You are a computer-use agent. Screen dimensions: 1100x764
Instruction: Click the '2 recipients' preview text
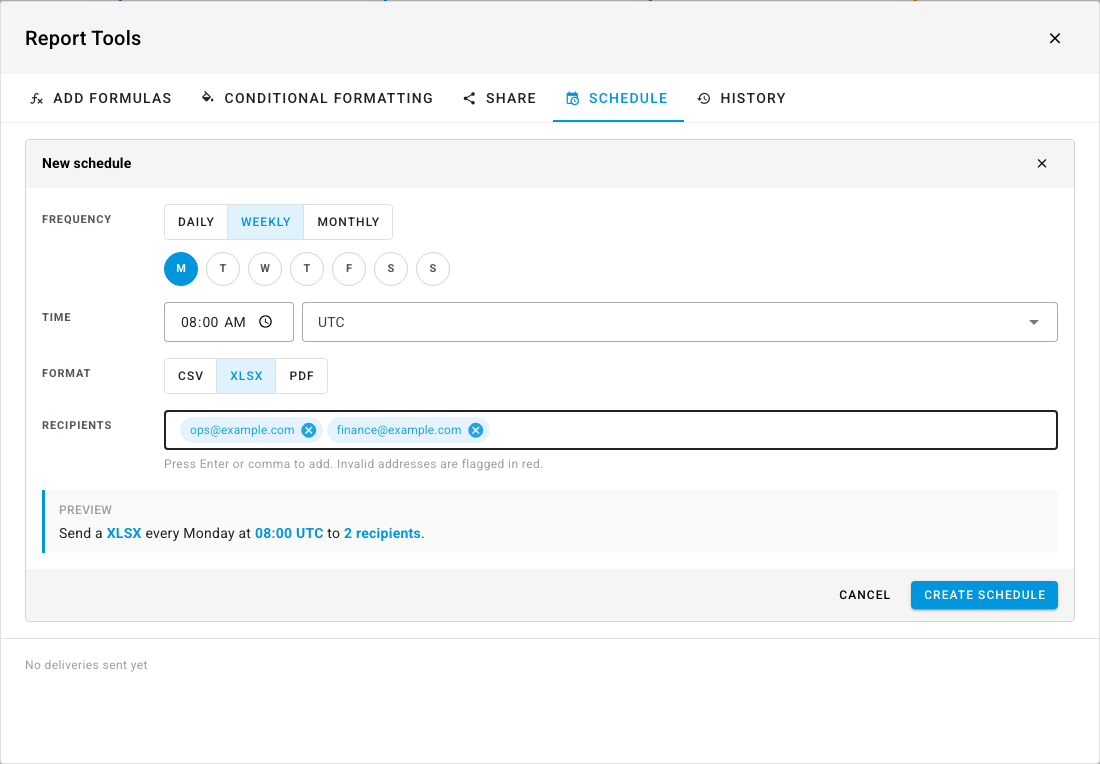click(x=382, y=533)
